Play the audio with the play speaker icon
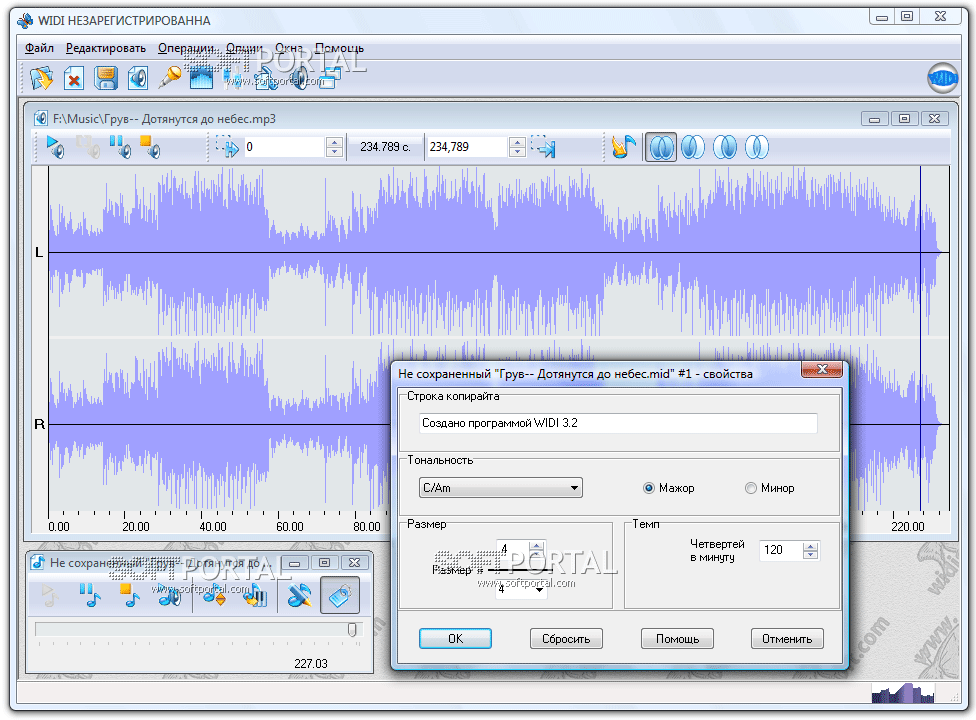Screen dimensions: 976x720 pos(55,147)
